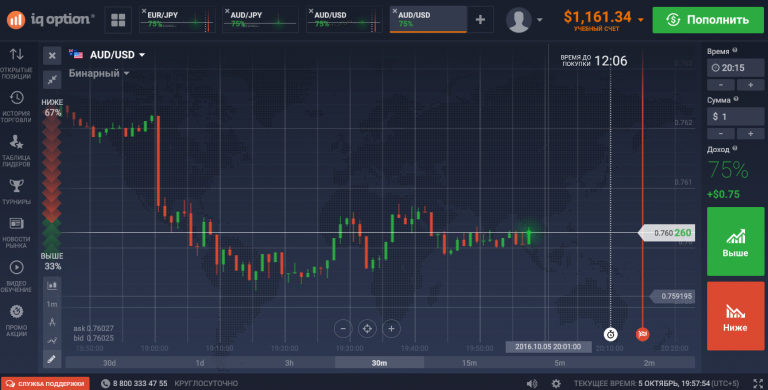Open the line graph tool icon
The width and height of the screenshot is (768, 390).
pyautogui.click(x=52, y=341)
